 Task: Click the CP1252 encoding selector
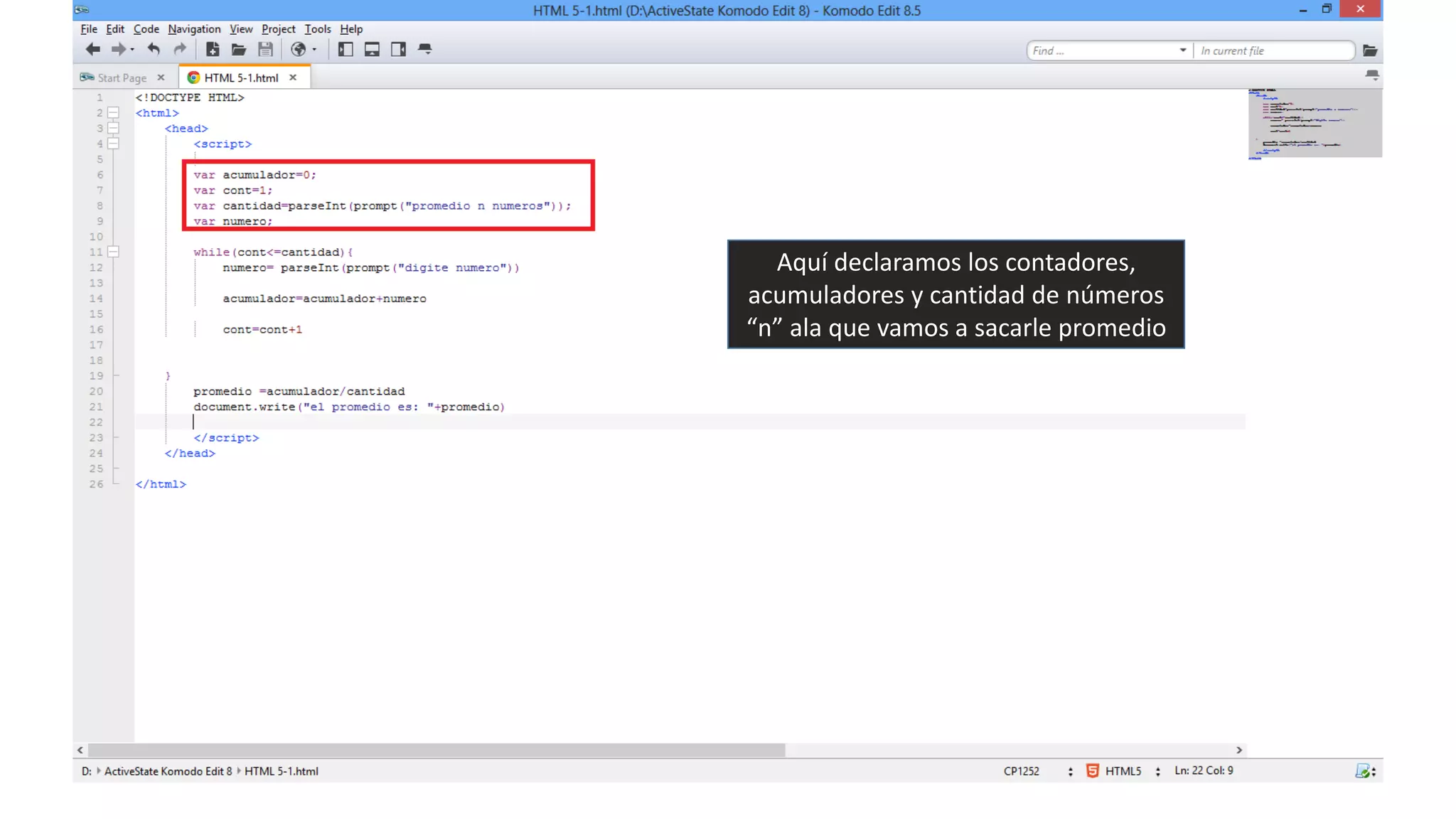(x=1022, y=771)
